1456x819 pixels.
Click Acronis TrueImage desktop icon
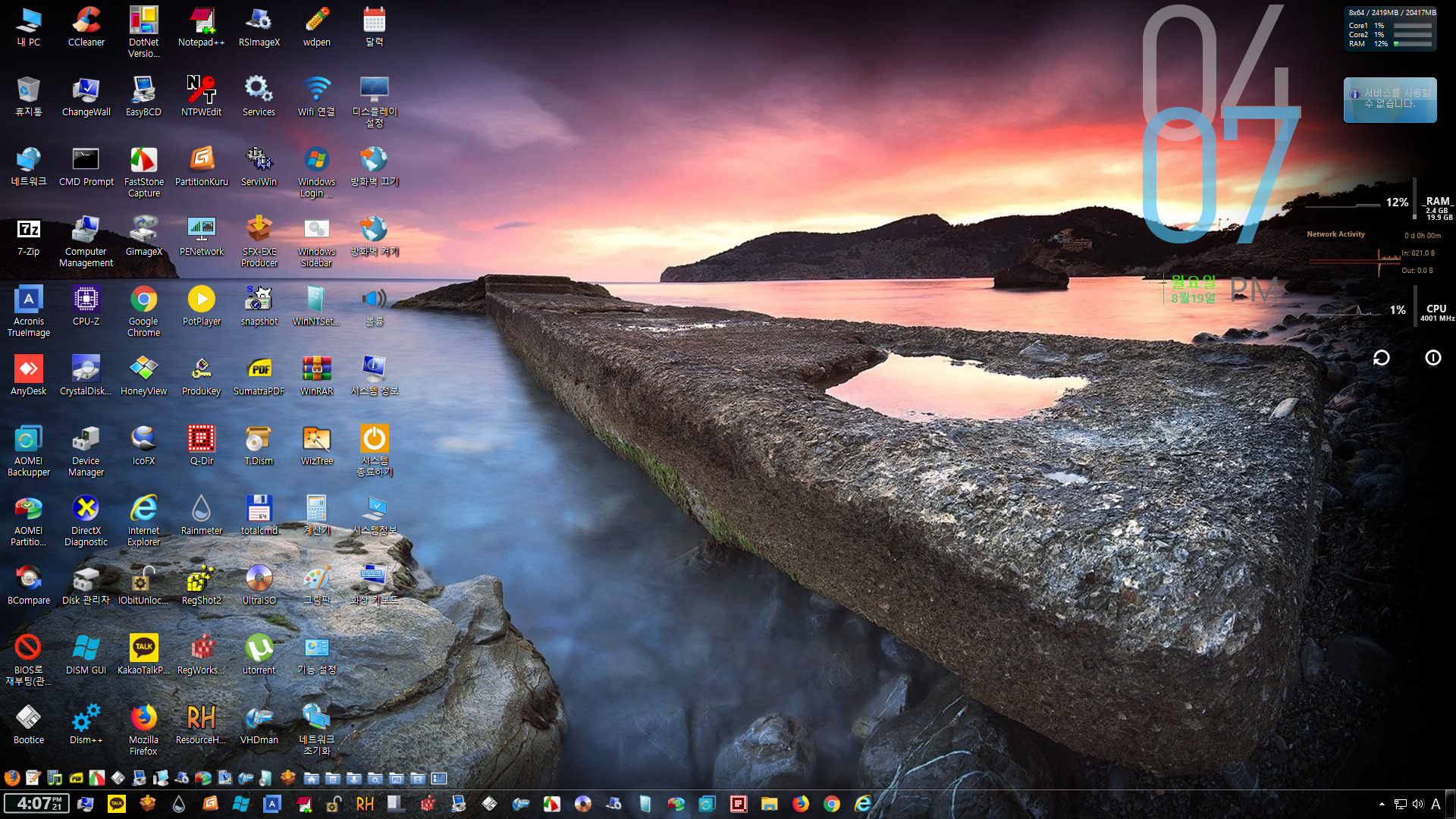(x=29, y=312)
